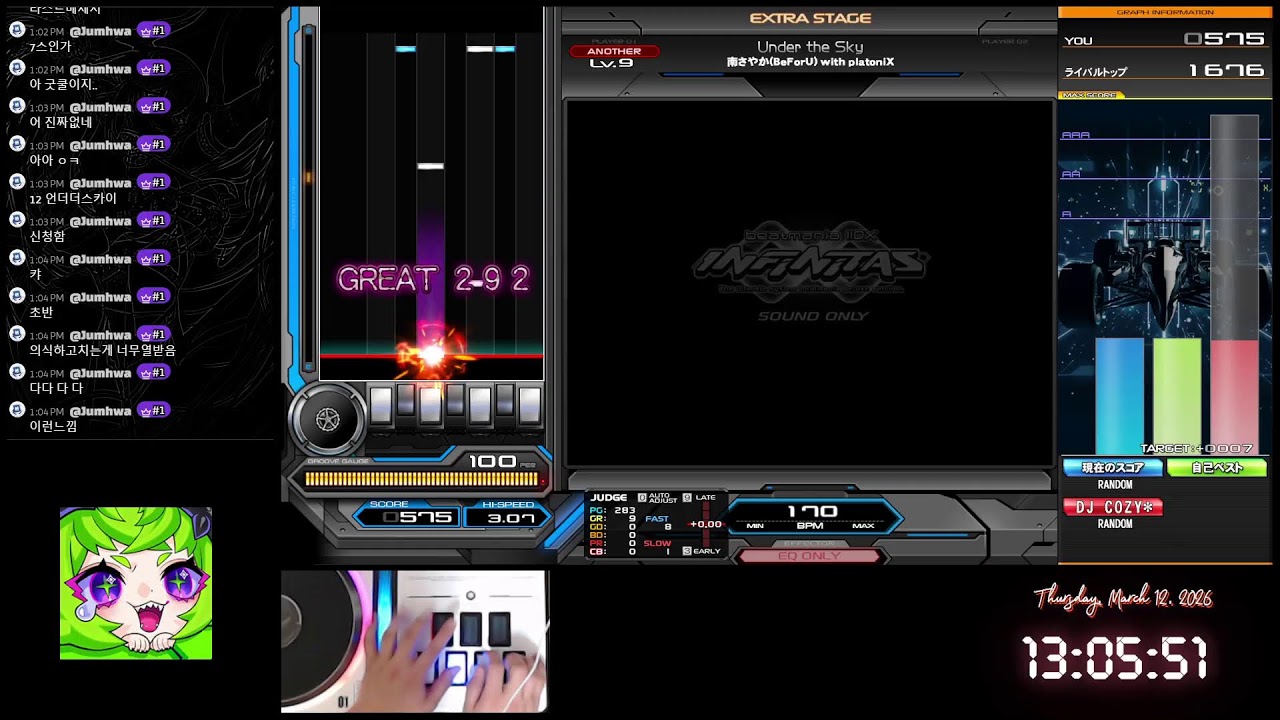Image resolution: width=1280 pixels, height=720 pixels.
Task: Click the ライバルトップ 1676 row
Action: coord(1164,71)
